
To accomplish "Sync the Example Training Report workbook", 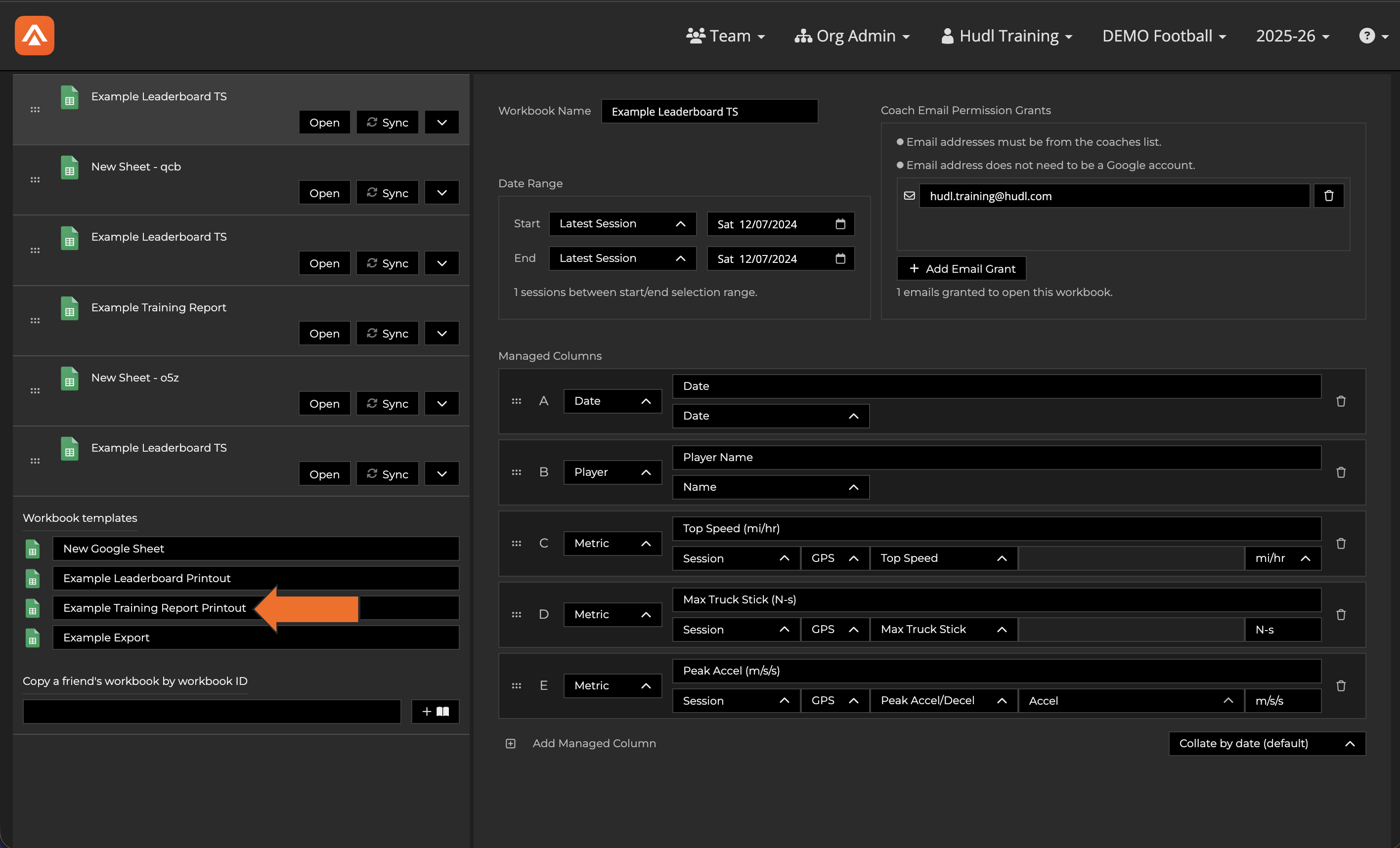I will [x=388, y=334].
